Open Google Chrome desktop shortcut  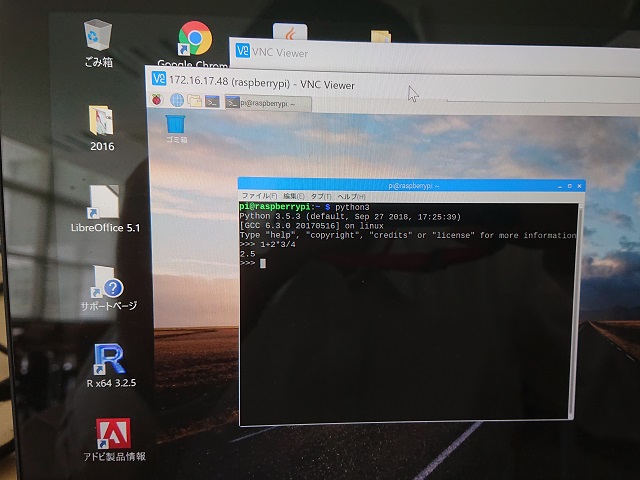(x=195, y=42)
